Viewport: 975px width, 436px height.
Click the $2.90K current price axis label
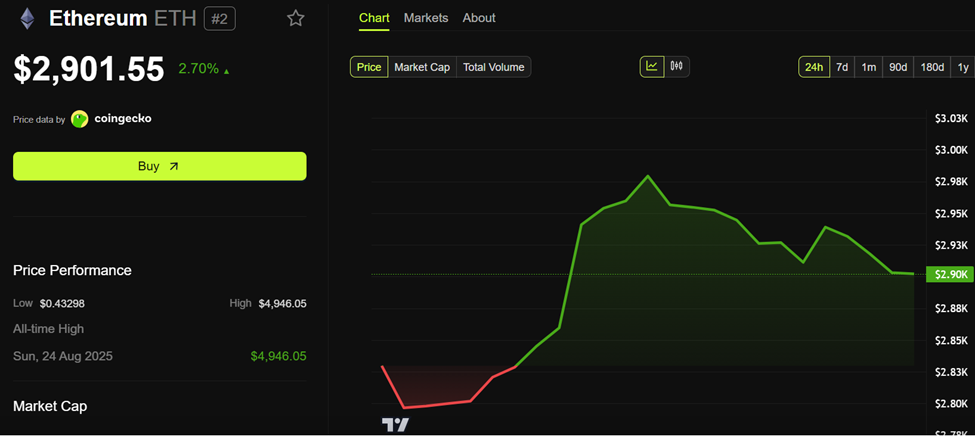pos(950,274)
